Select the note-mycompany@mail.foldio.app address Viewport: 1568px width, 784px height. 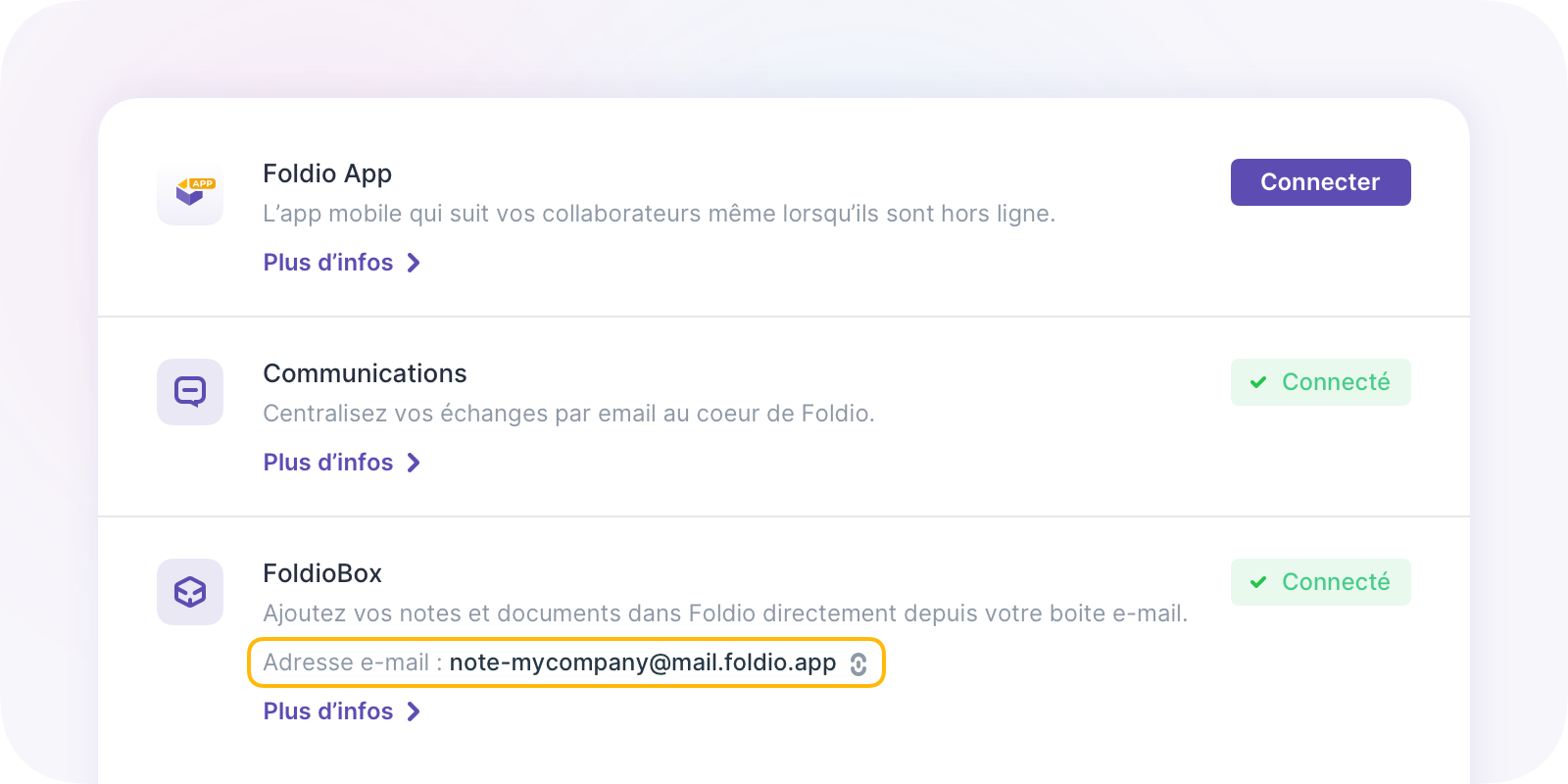(x=642, y=662)
